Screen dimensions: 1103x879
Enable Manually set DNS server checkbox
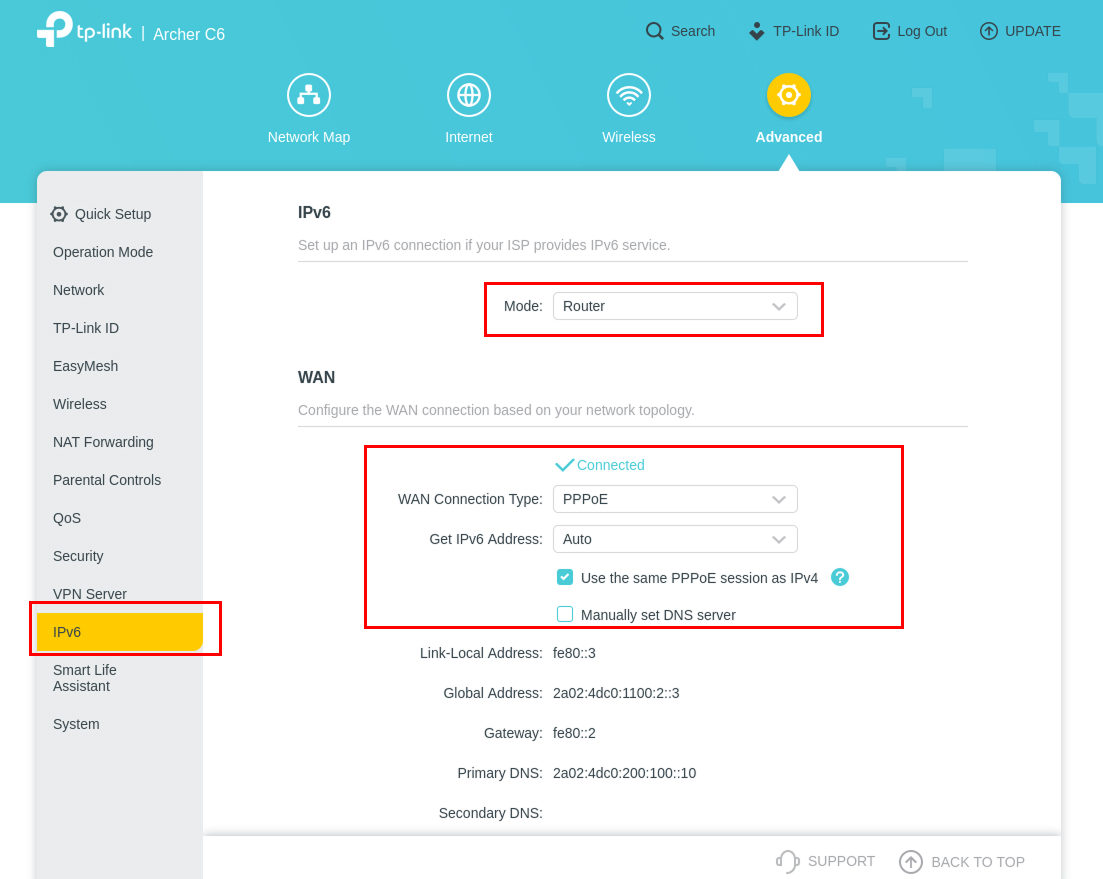[x=565, y=614]
